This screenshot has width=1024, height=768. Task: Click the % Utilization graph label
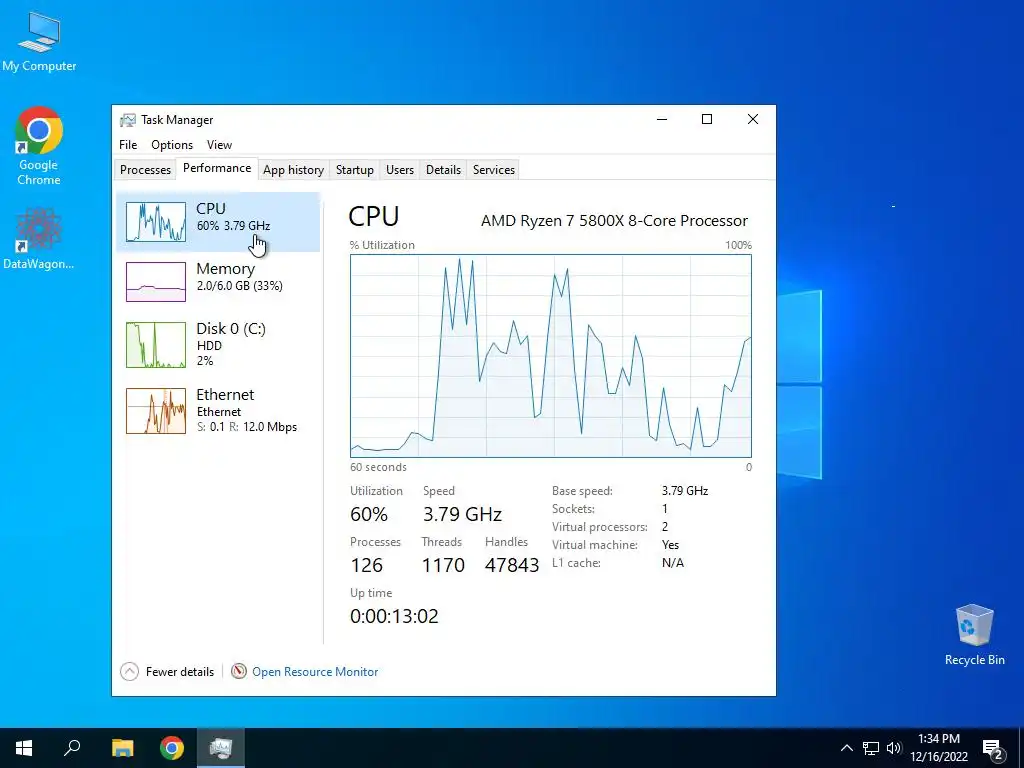(382, 246)
